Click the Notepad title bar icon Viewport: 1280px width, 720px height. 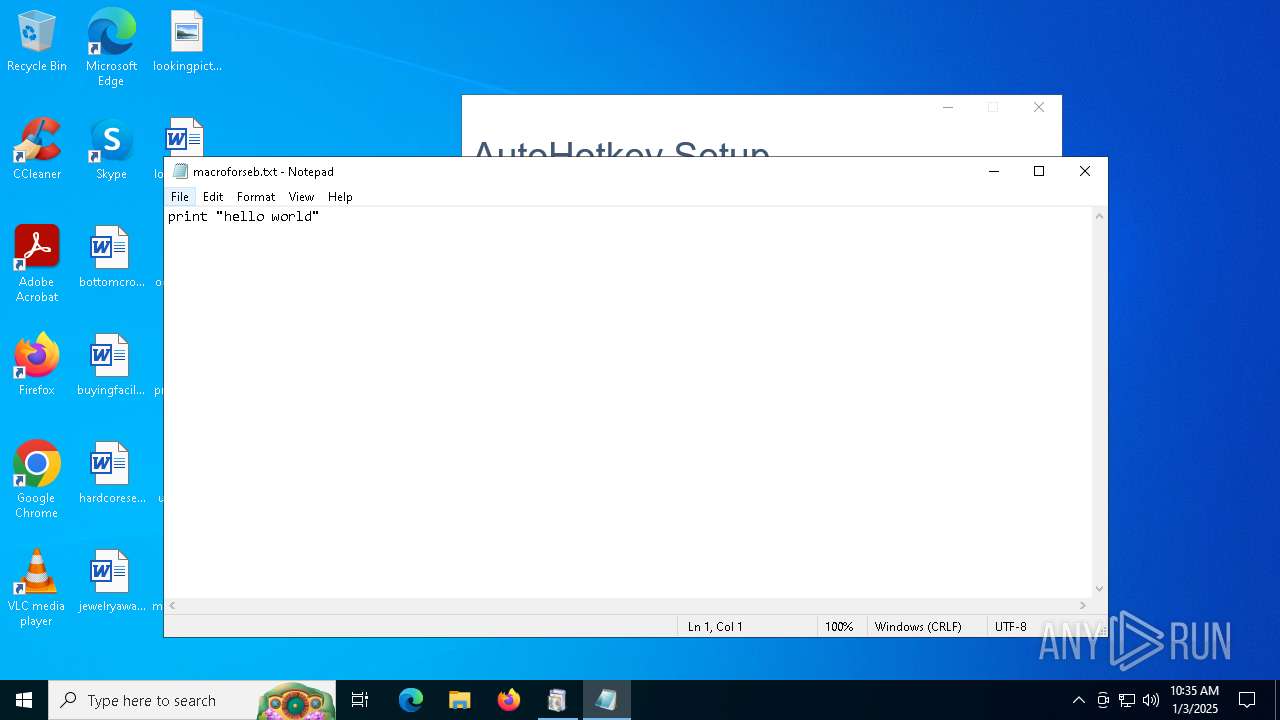[180, 171]
